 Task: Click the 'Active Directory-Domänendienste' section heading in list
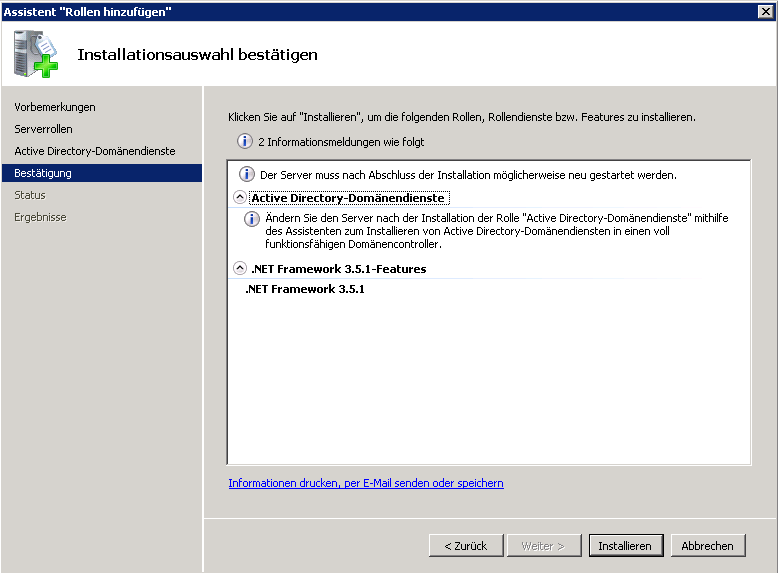[348, 198]
